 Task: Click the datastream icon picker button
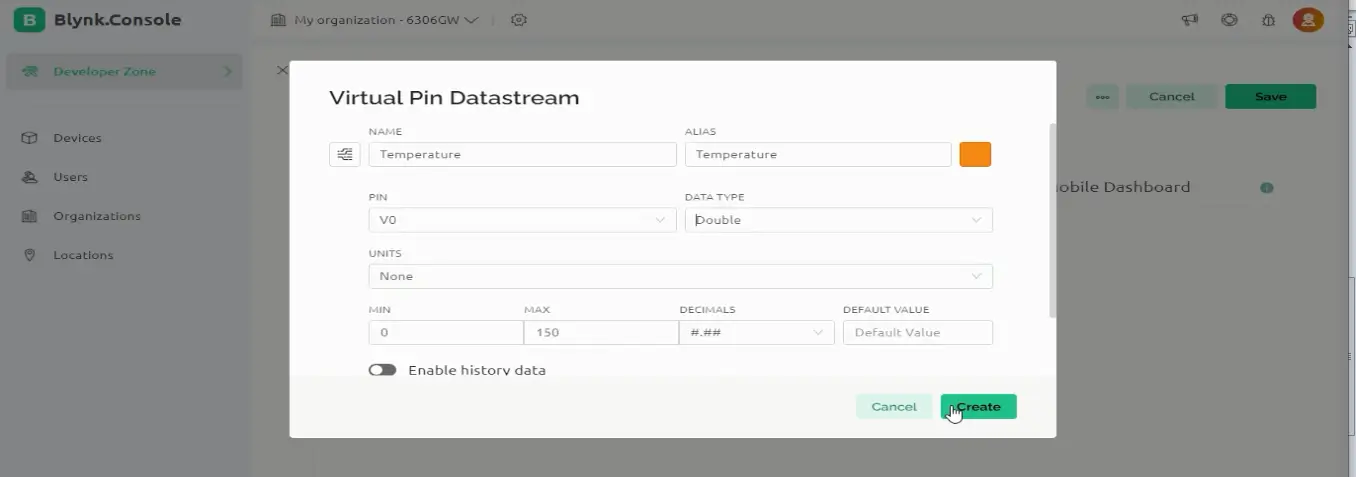344,154
